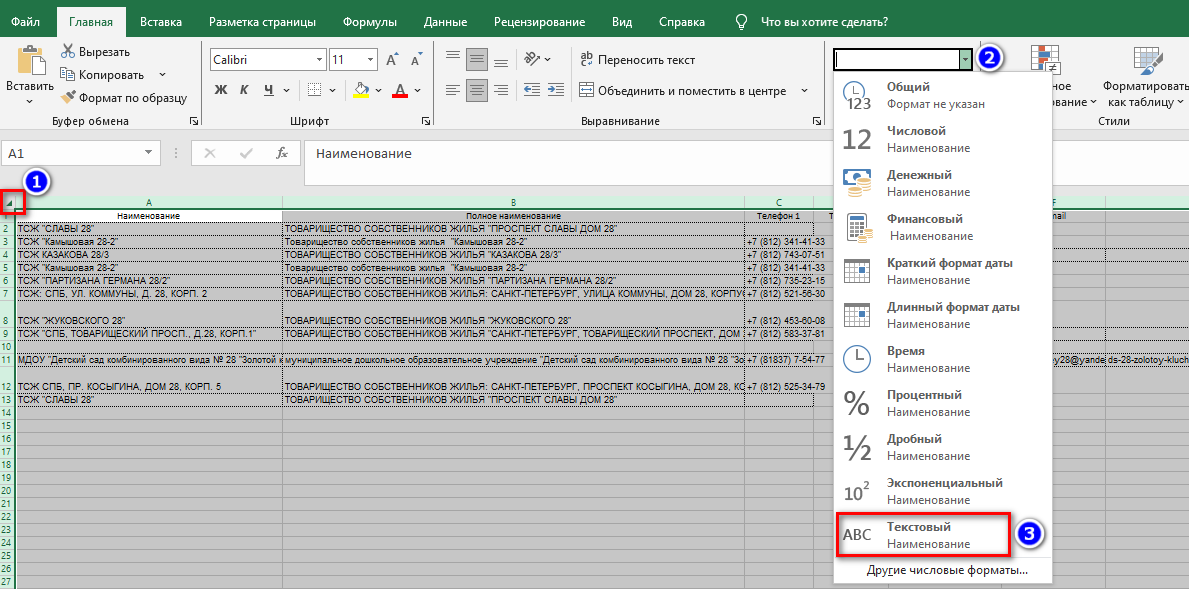The width and height of the screenshot is (1189, 589).
Task: Click the Cut (Вырезать) scissors icon
Action: [x=68, y=51]
